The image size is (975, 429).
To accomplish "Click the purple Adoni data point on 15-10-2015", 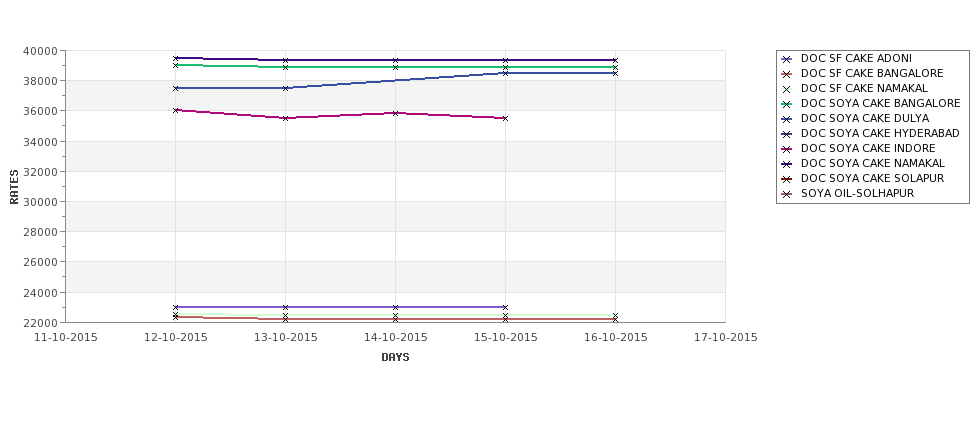I will click(505, 307).
